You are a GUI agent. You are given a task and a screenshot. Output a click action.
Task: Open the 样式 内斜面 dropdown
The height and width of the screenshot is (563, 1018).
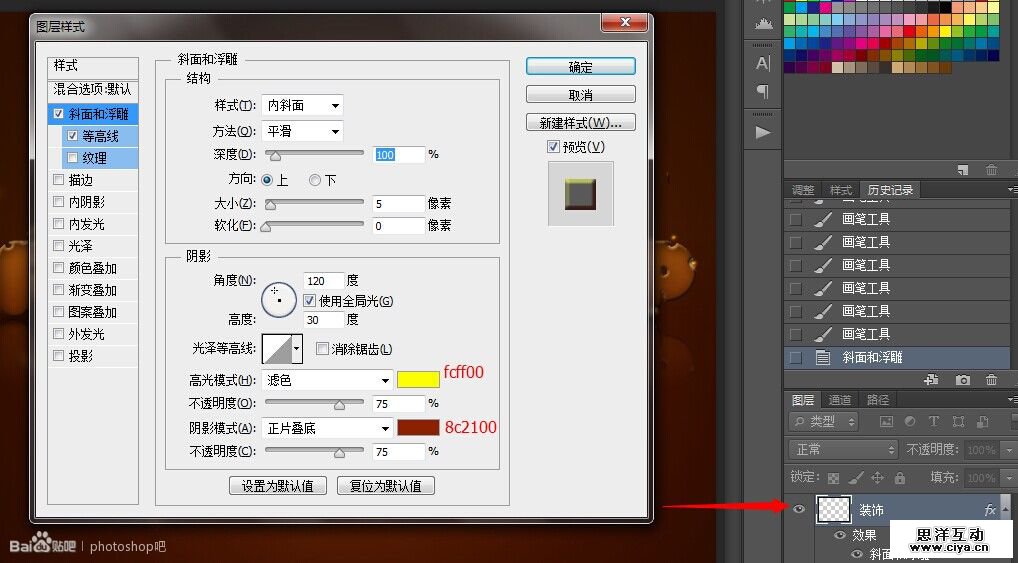click(302, 105)
